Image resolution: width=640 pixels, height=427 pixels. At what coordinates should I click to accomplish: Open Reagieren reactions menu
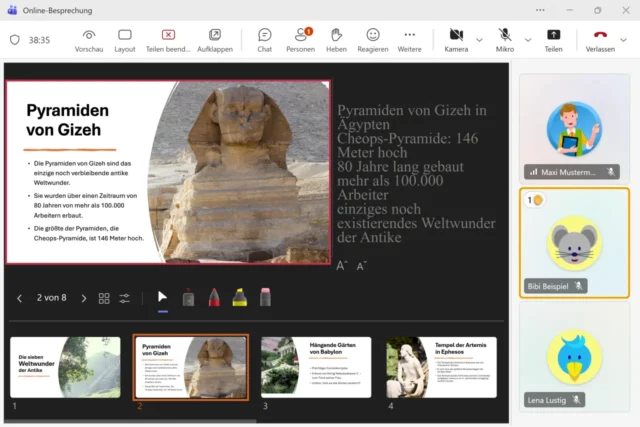point(373,41)
